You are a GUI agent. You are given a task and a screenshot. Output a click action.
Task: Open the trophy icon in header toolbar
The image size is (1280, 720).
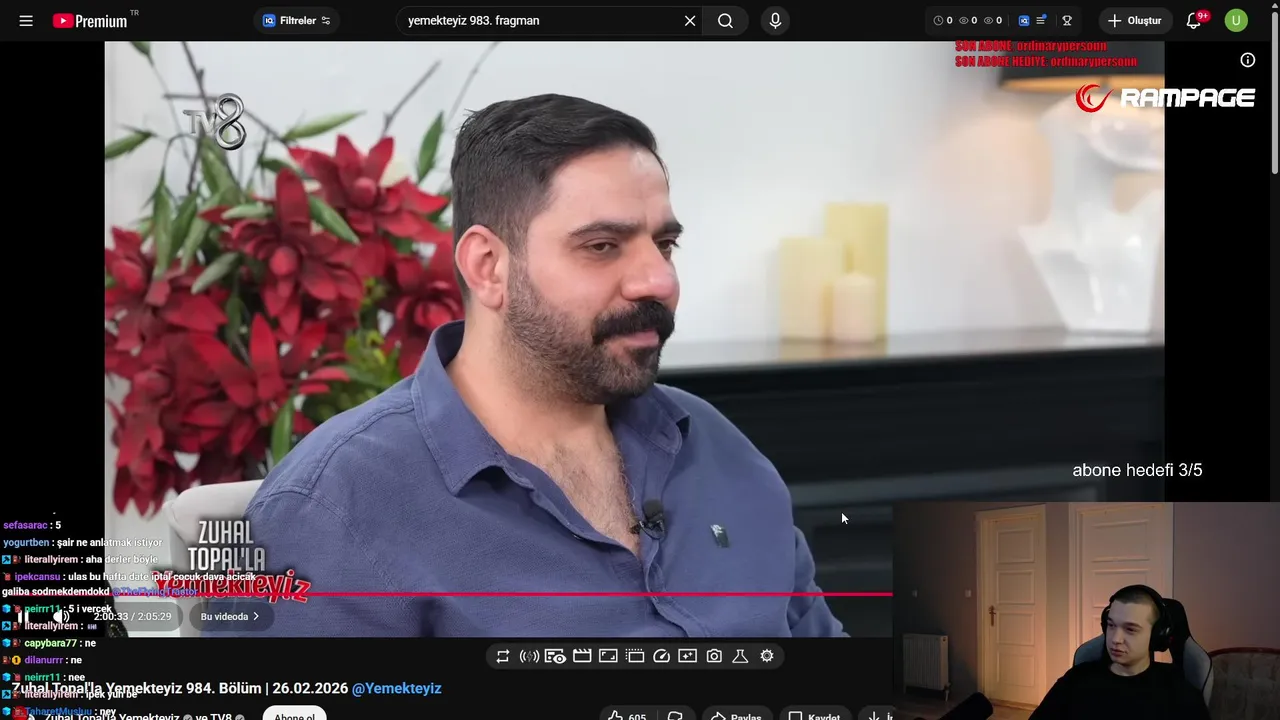[x=1067, y=20]
